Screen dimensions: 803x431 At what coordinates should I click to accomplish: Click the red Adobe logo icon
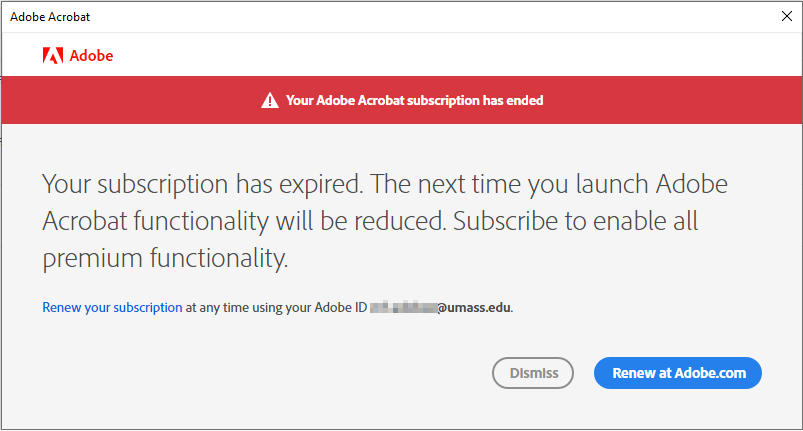click(52, 56)
